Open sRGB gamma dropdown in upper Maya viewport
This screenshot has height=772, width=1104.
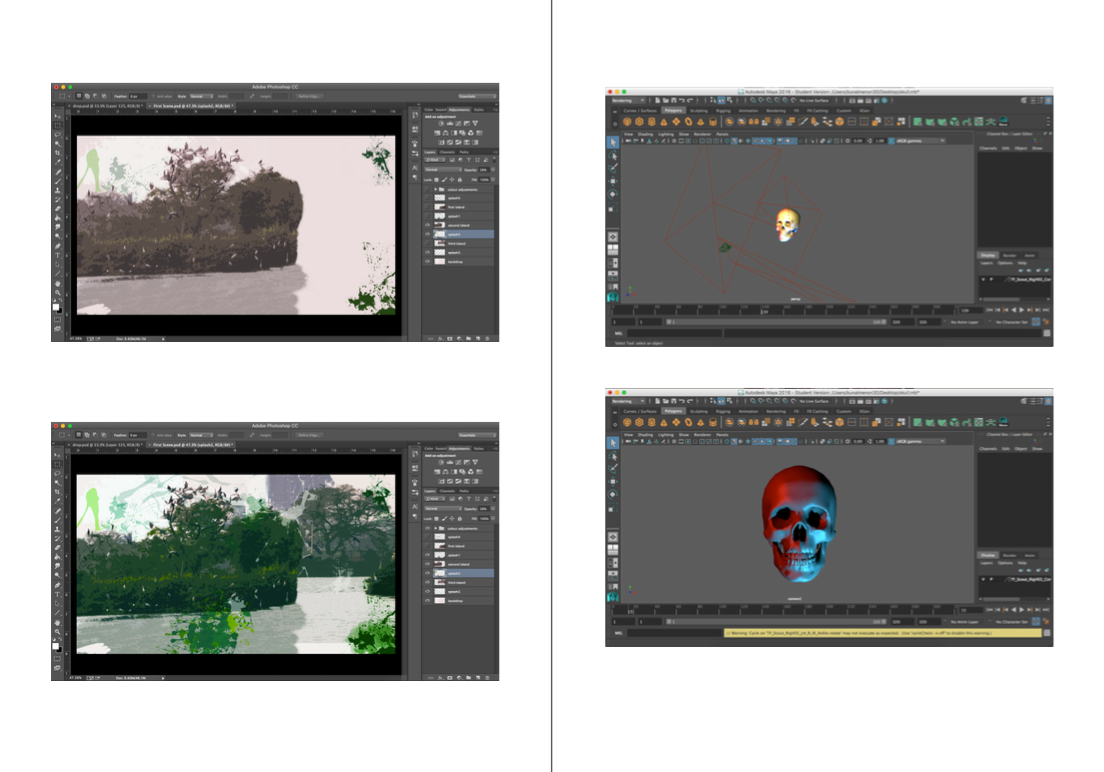tap(918, 141)
